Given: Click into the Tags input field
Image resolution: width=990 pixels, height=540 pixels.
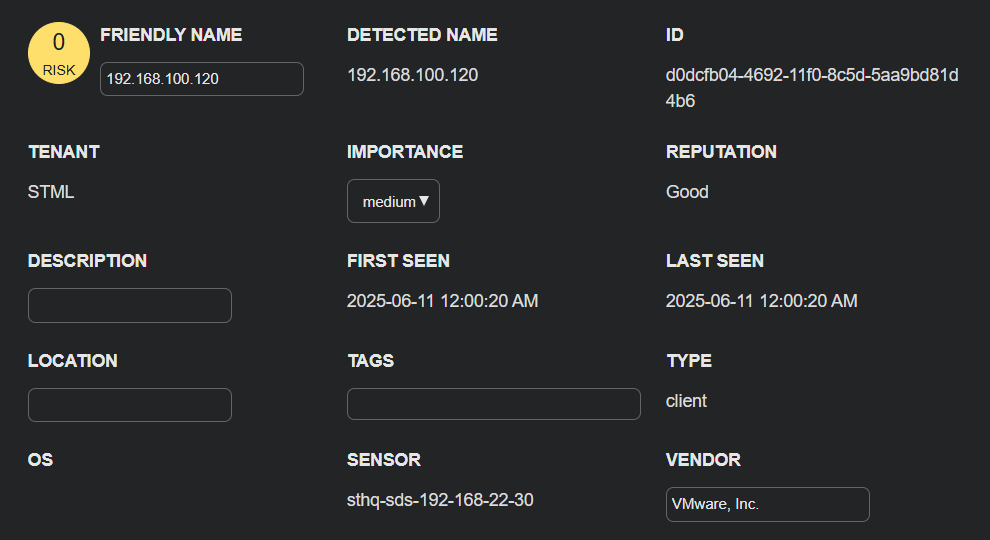Looking at the screenshot, I should (x=493, y=404).
